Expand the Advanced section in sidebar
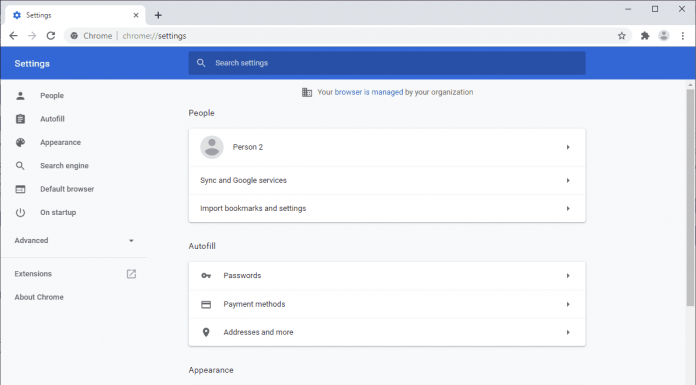696x385 pixels. [75, 240]
